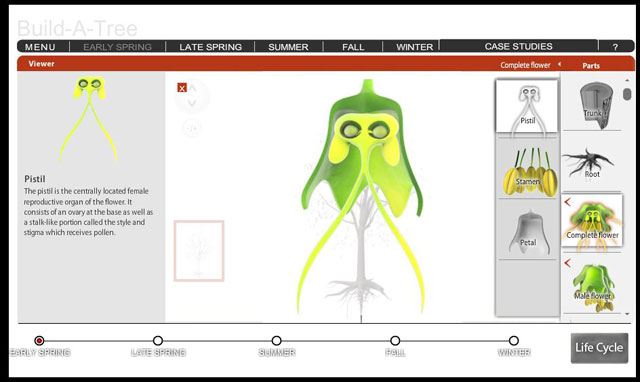The width and height of the screenshot is (640, 382).
Task: Select the Male flower part icon
Action: (x=593, y=287)
